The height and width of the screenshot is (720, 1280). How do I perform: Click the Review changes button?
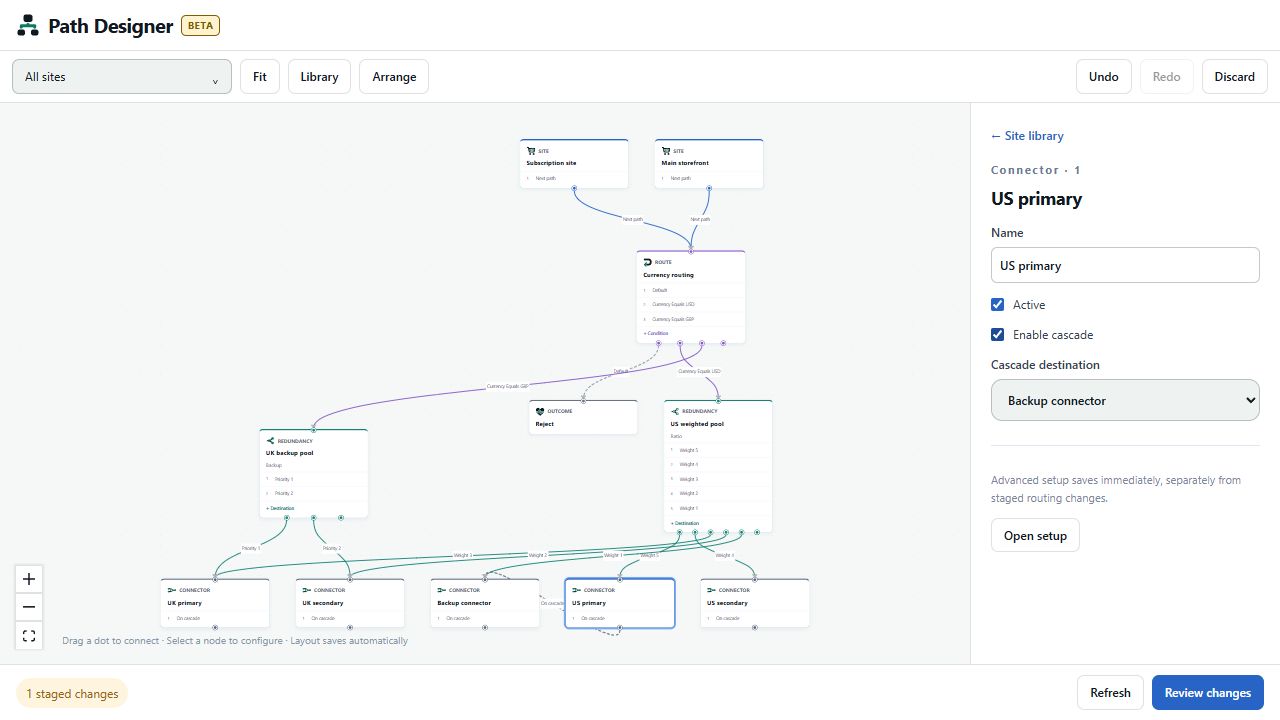pyautogui.click(x=1208, y=693)
